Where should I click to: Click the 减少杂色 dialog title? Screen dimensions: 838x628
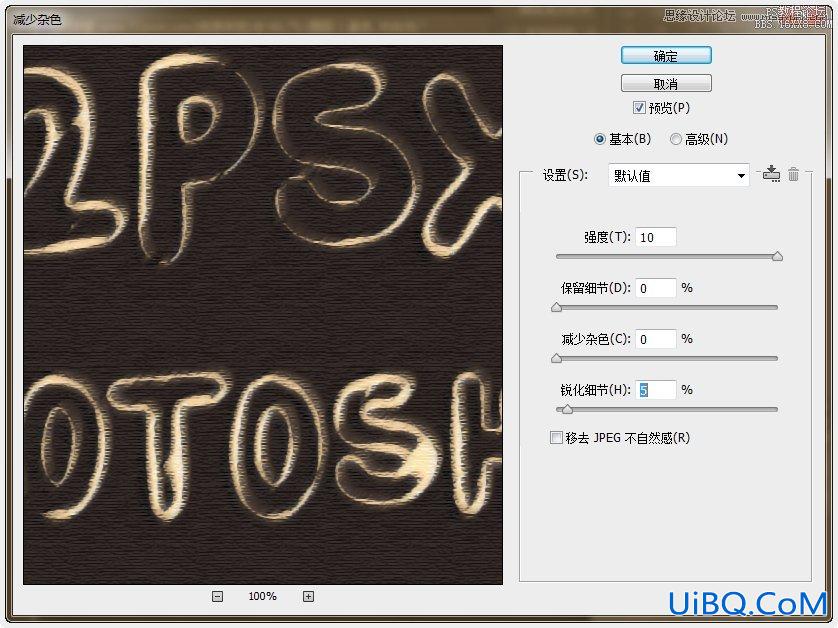click(x=37, y=20)
